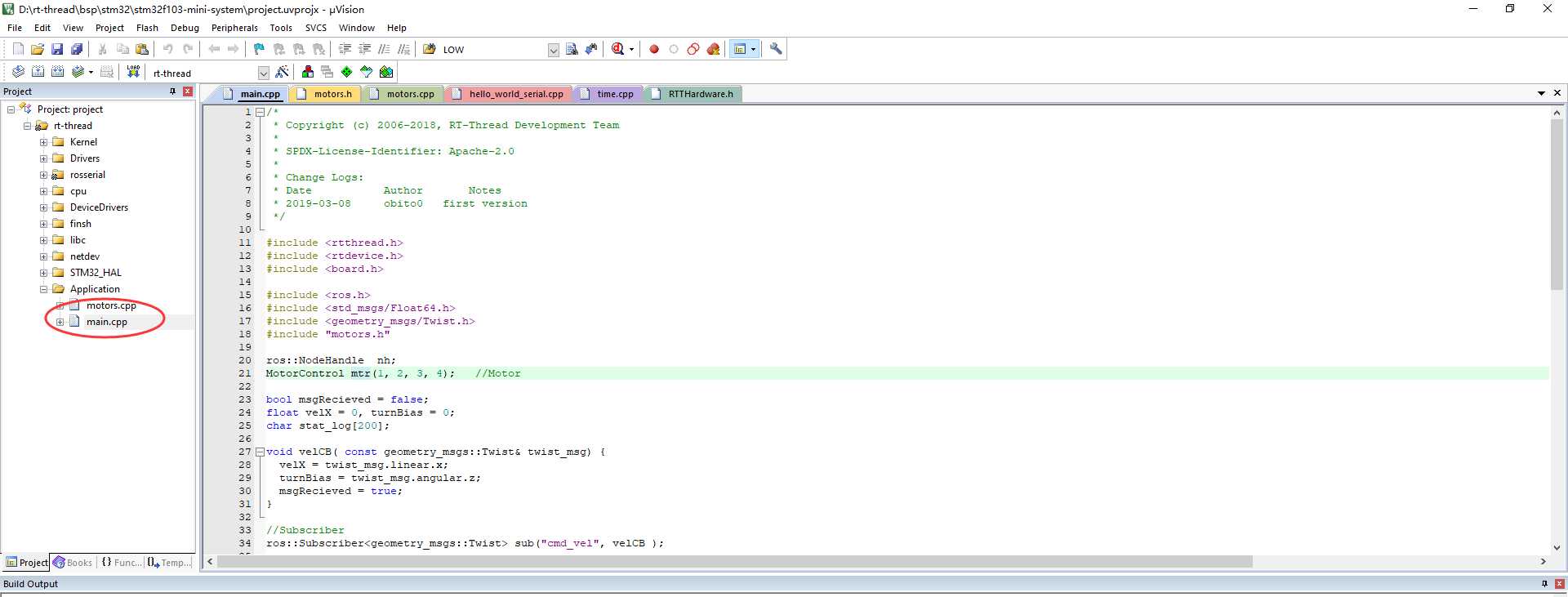
Task: Collapse the Application folder node
Action: click(44, 289)
